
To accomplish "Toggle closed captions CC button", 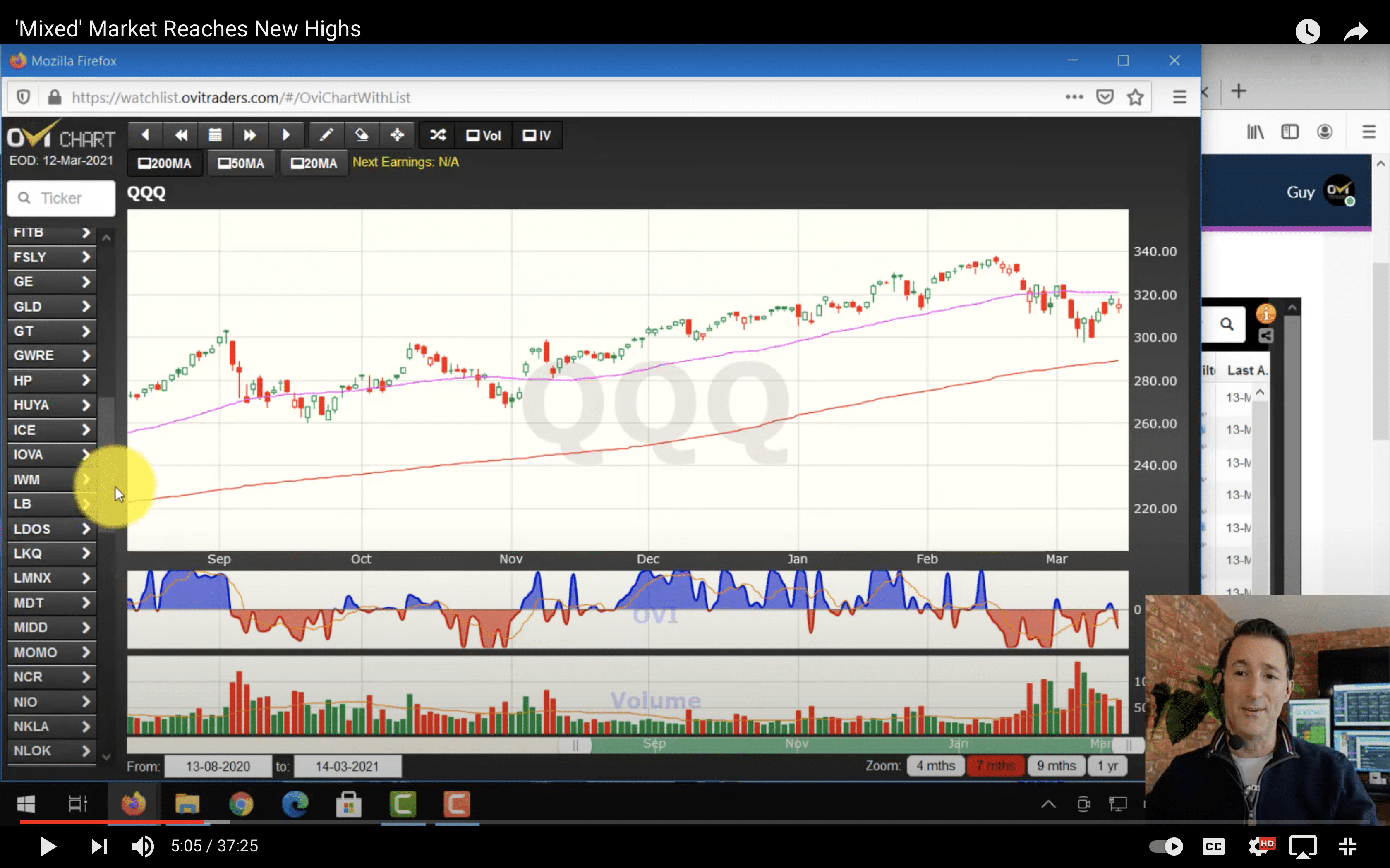I will pos(1213,846).
